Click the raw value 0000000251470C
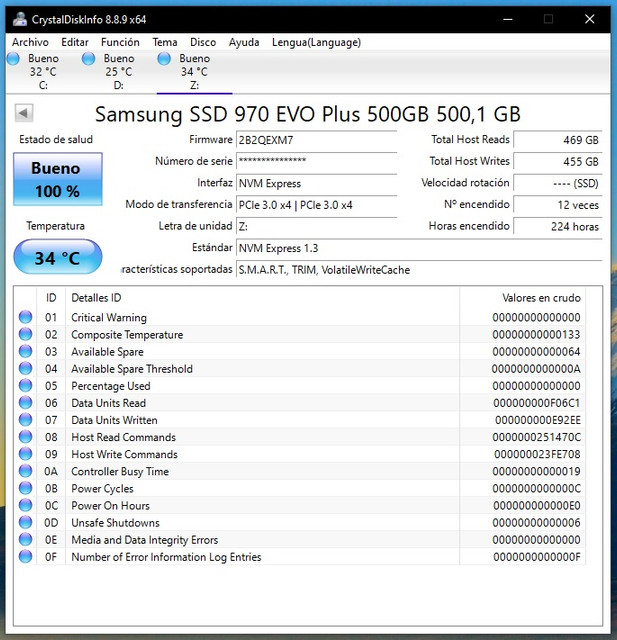The height and width of the screenshot is (640, 617). [536, 437]
